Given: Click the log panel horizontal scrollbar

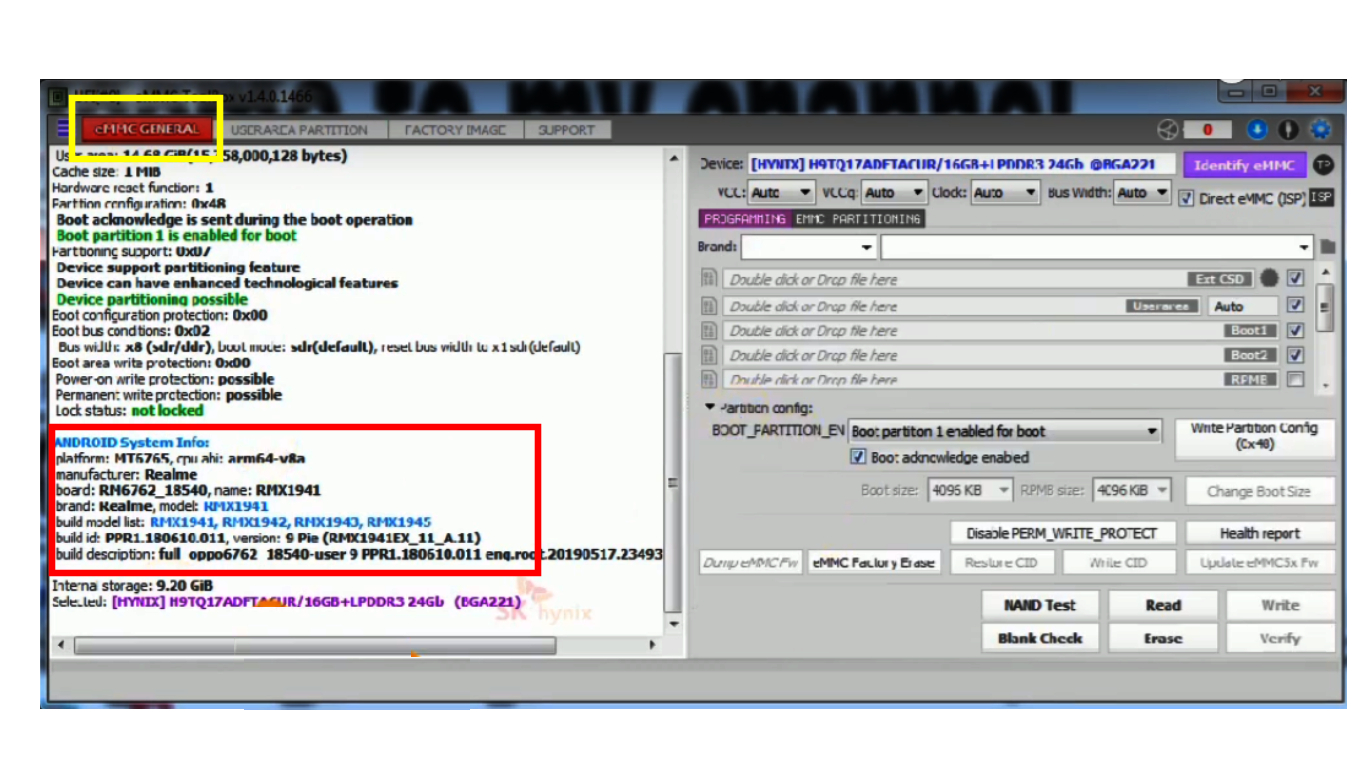Looking at the screenshot, I should pyautogui.click(x=313, y=646).
